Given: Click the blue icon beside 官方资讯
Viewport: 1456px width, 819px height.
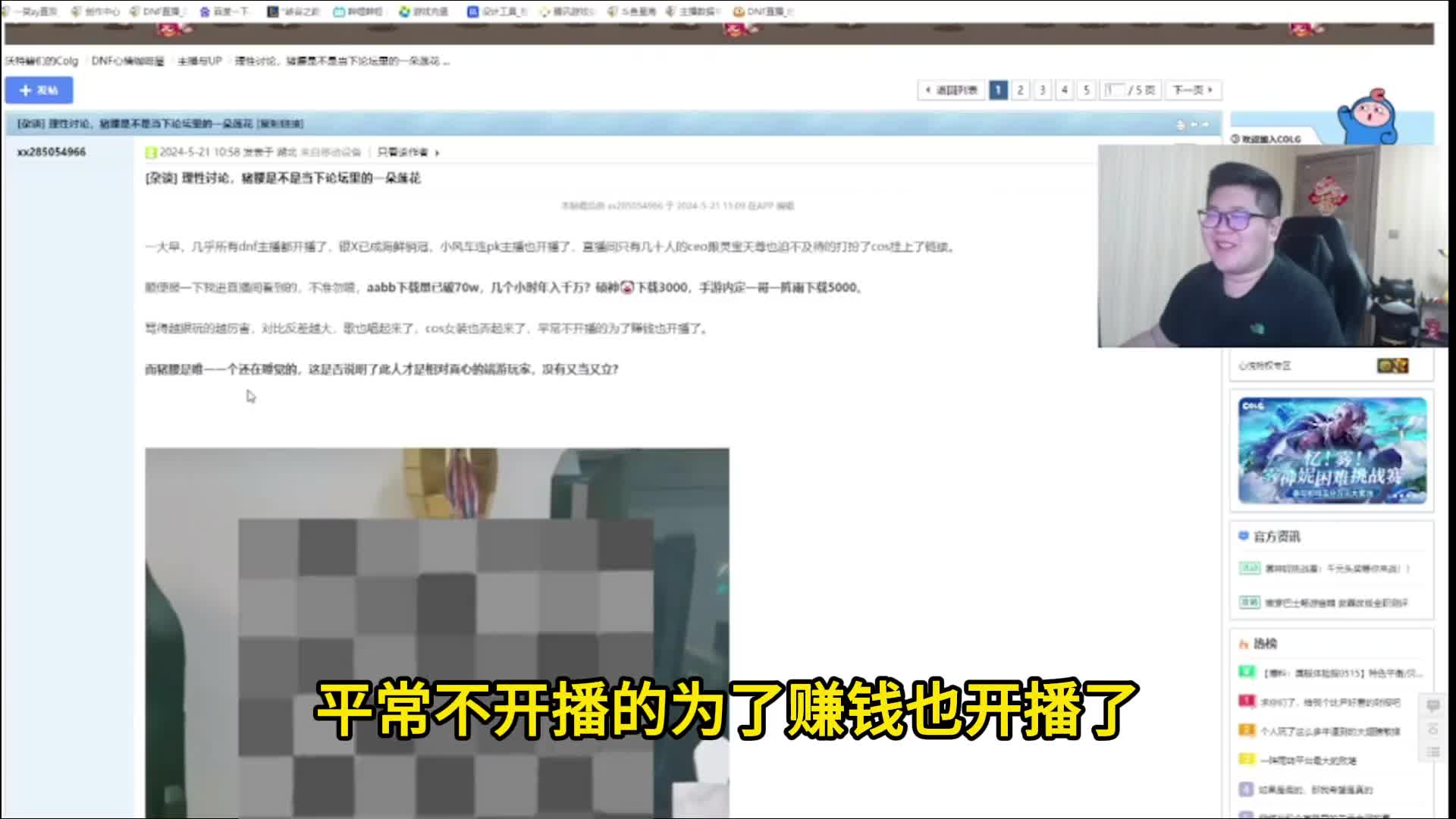Looking at the screenshot, I should [1244, 536].
